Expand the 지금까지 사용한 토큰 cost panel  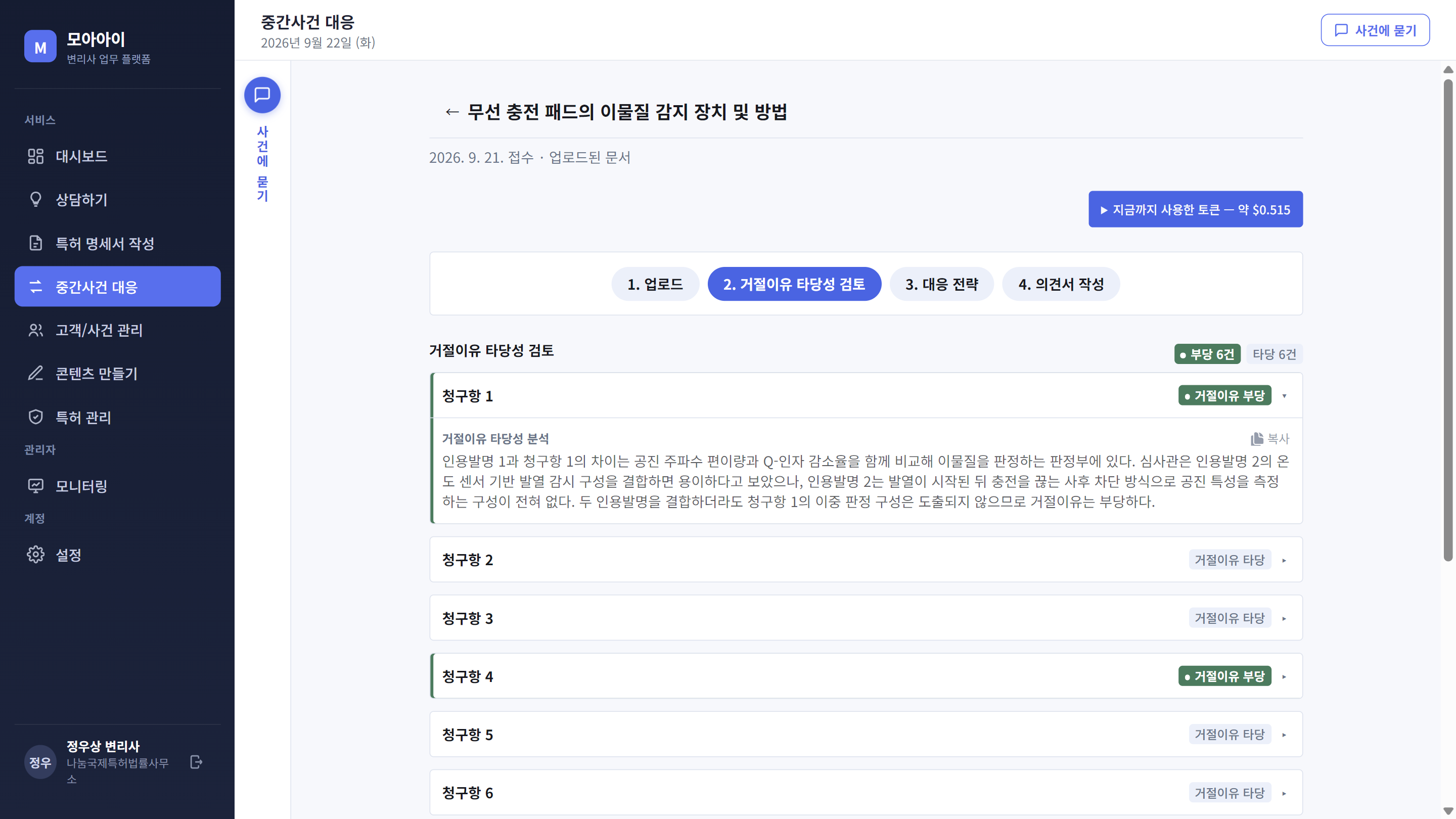(x=1196, y=209)
